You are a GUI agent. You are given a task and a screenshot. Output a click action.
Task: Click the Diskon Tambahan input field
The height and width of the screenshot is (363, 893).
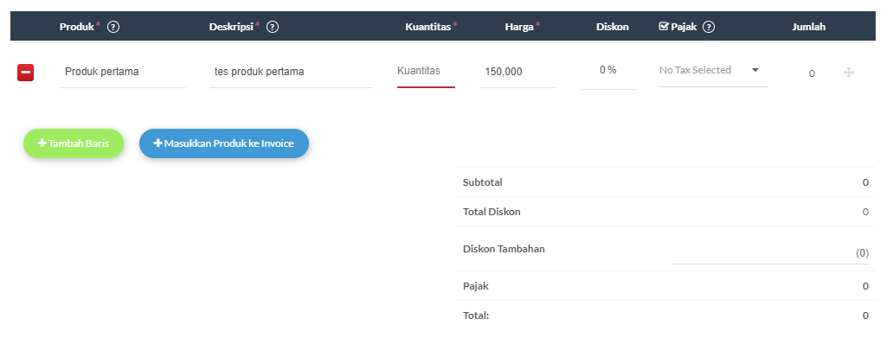click(771, 253)
